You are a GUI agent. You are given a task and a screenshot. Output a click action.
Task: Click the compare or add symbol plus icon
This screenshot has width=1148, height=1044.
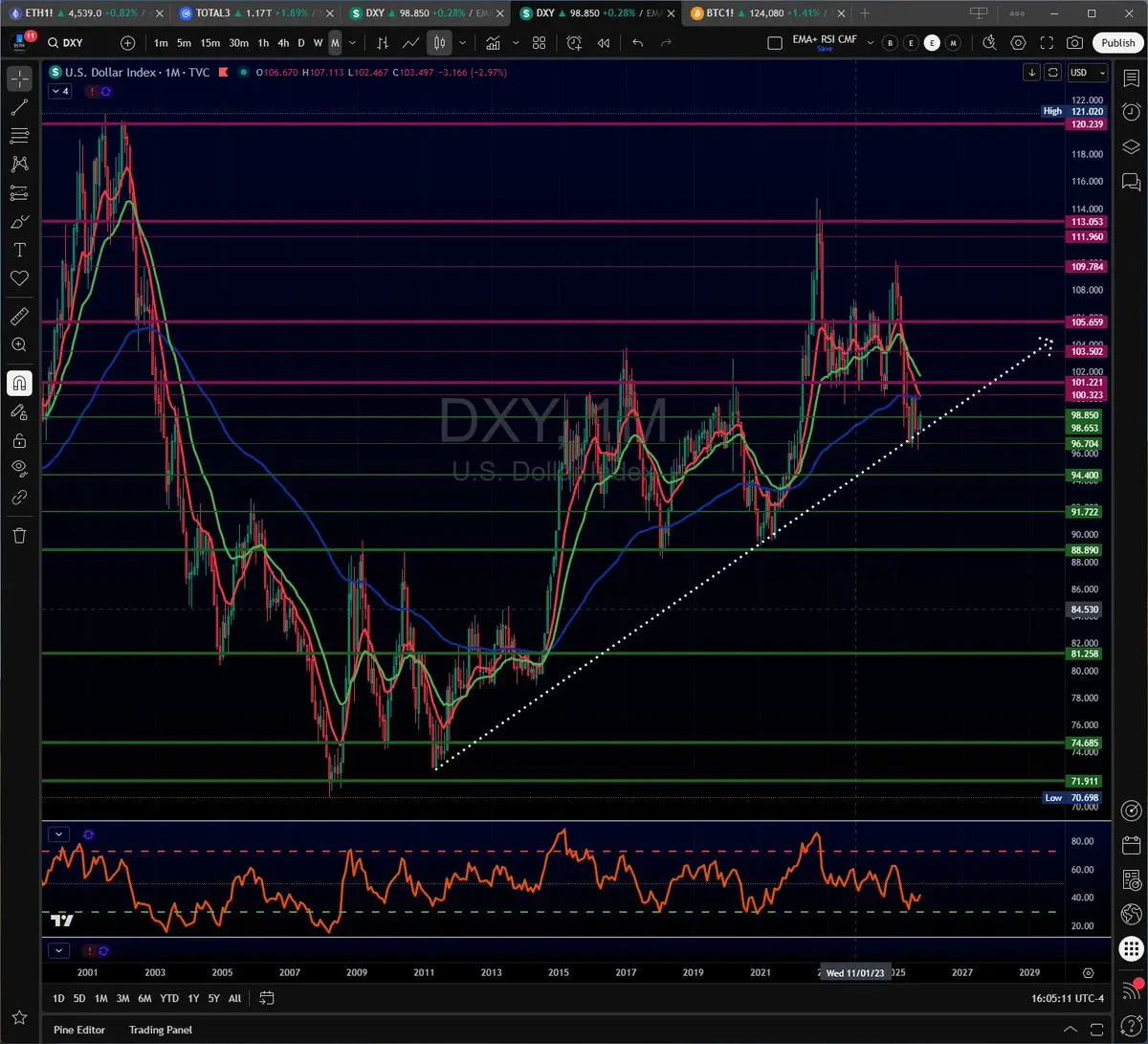128,43
